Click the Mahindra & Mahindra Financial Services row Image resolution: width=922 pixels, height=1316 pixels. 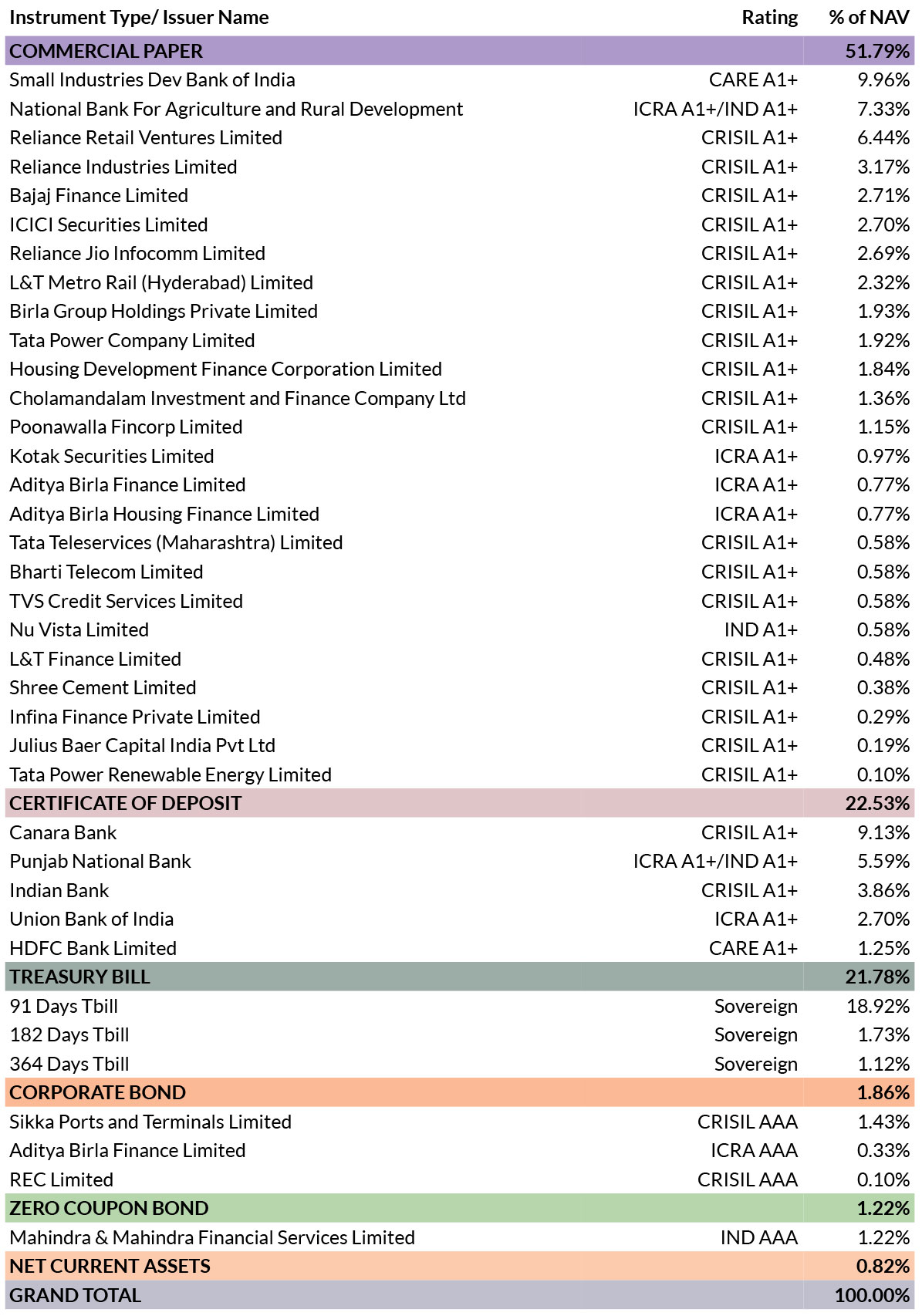(460, 1237)
